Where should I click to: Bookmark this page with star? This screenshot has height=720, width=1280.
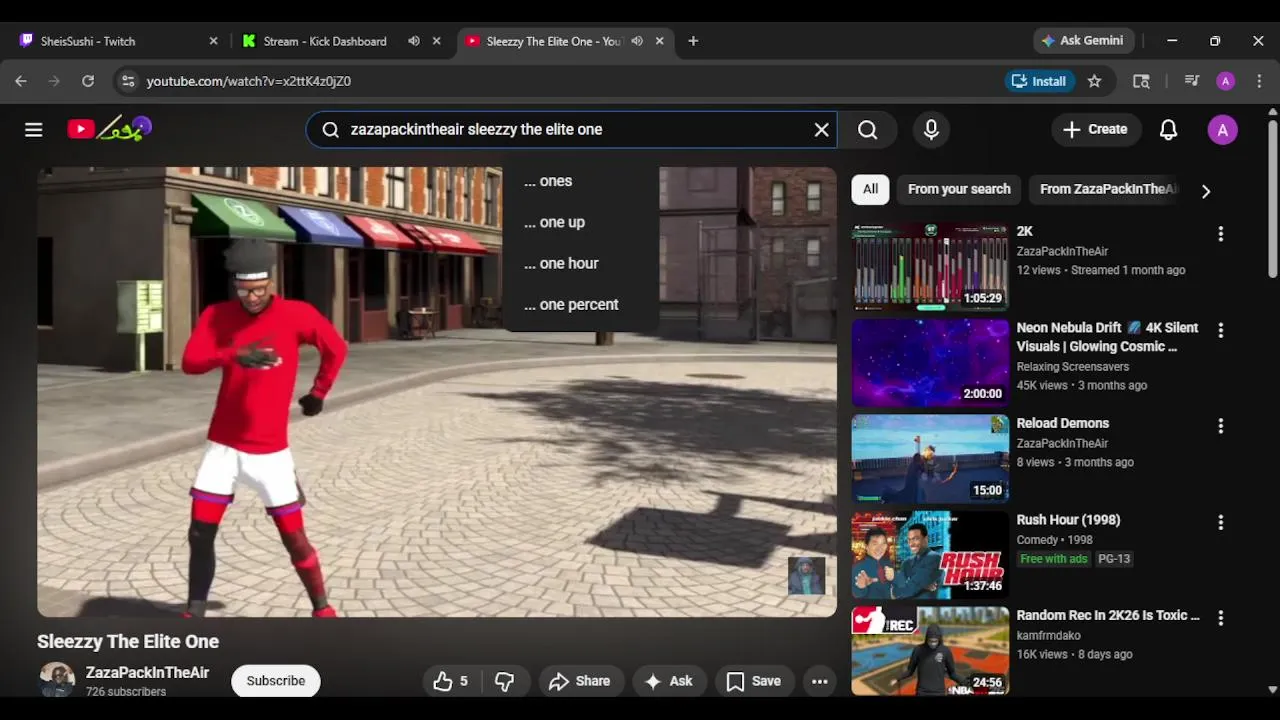[x=1094, y=81]
